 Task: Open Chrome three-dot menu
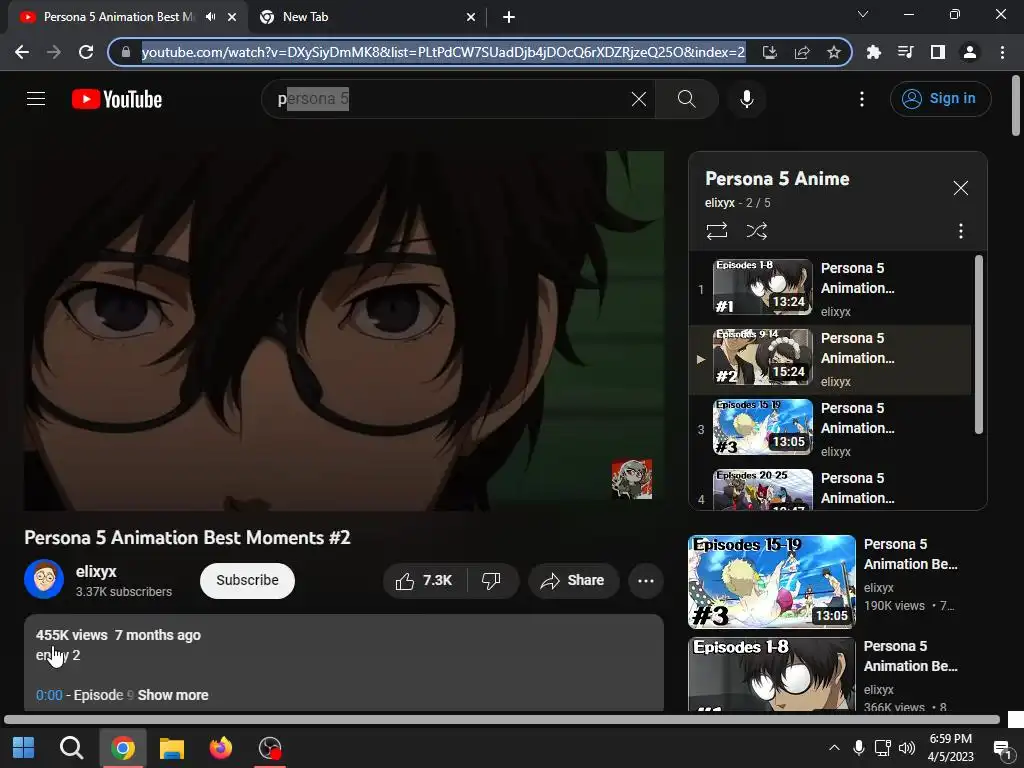click(1002, 52)
